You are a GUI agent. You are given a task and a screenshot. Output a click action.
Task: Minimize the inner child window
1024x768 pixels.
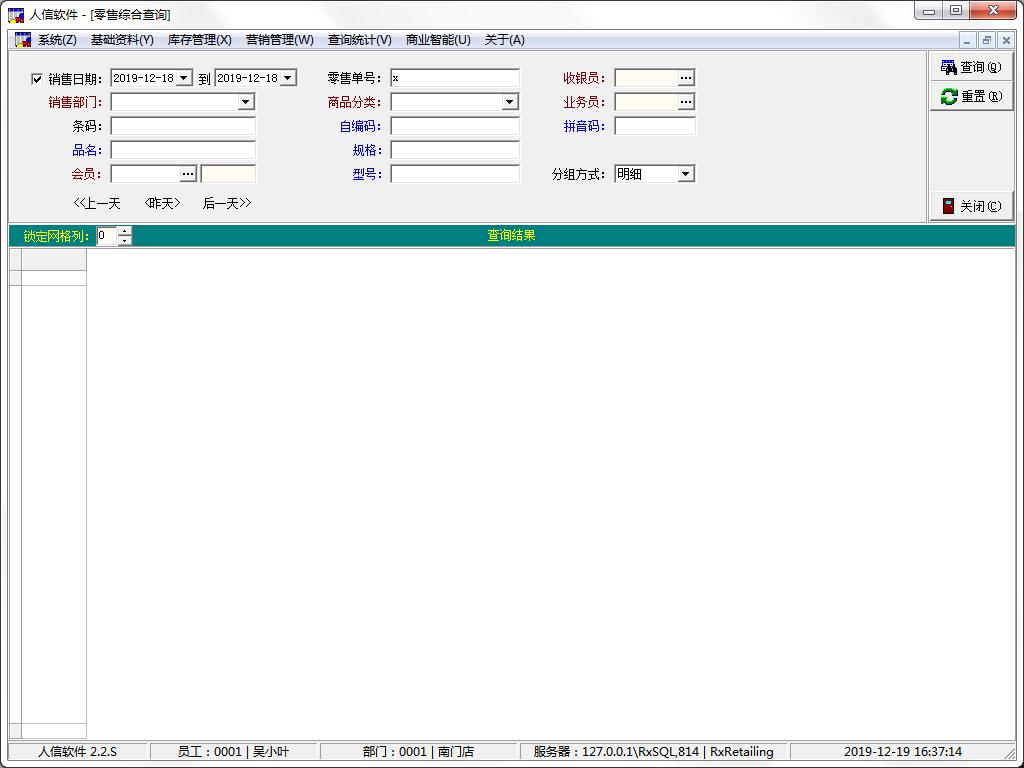tap(967, 40)
